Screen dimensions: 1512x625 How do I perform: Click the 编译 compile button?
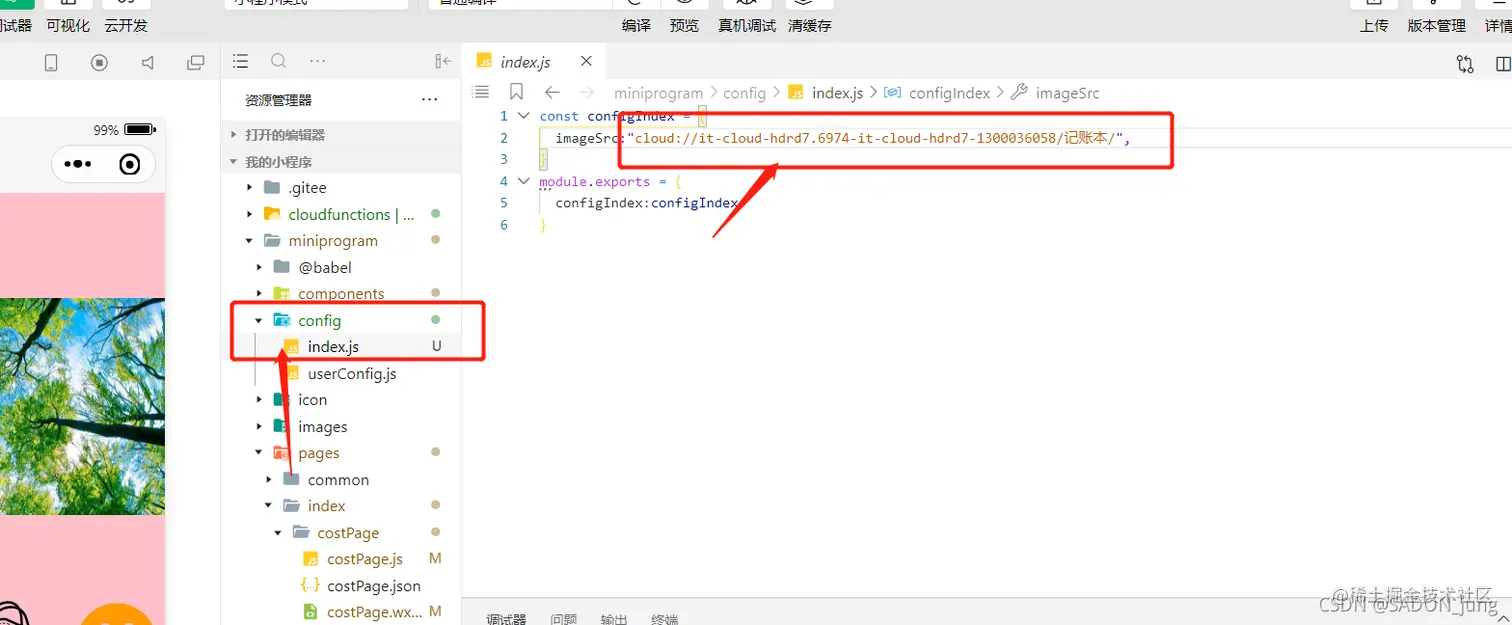pos(636,26)
